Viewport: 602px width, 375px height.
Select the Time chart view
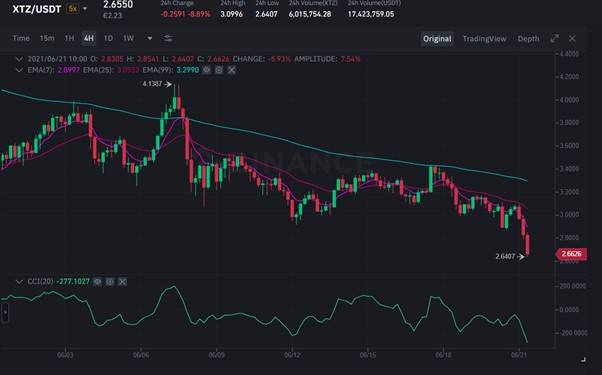coord(21,38)
